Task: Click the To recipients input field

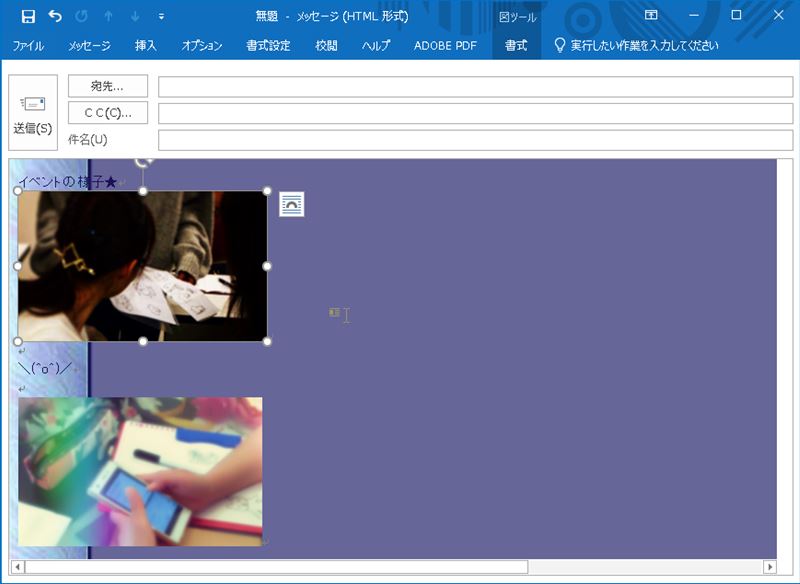Action: (475, 87)
